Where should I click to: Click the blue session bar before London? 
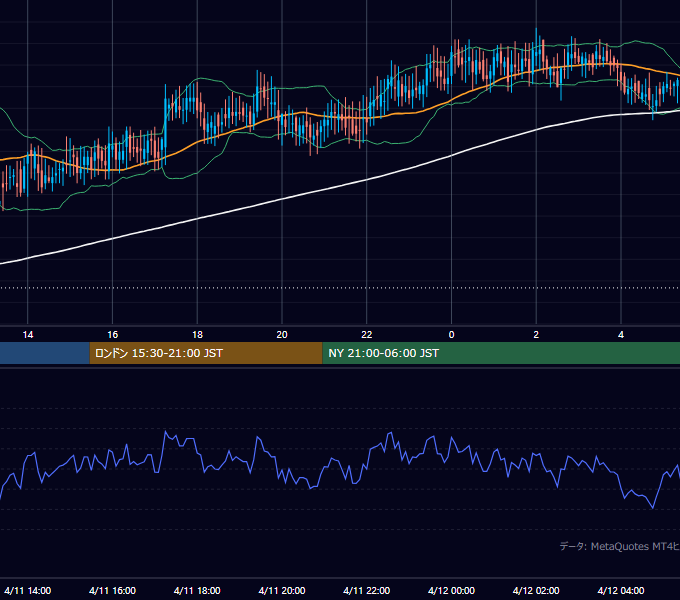point(45,353)
